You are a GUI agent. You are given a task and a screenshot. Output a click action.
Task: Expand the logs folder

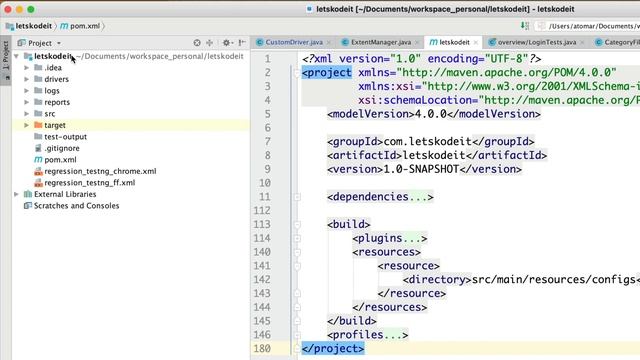click(x=27, y=91)
